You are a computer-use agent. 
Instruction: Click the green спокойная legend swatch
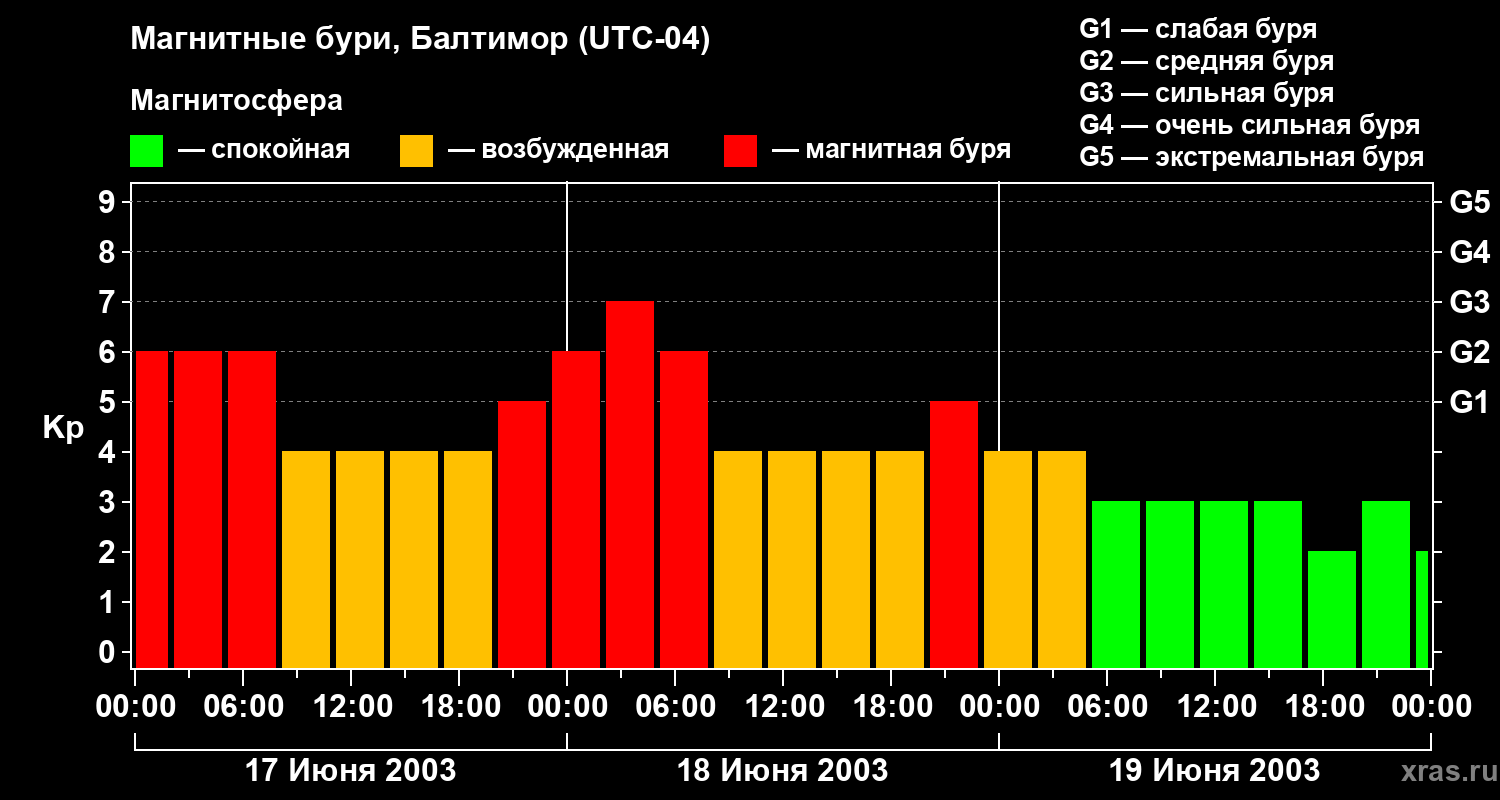[146, 151]
